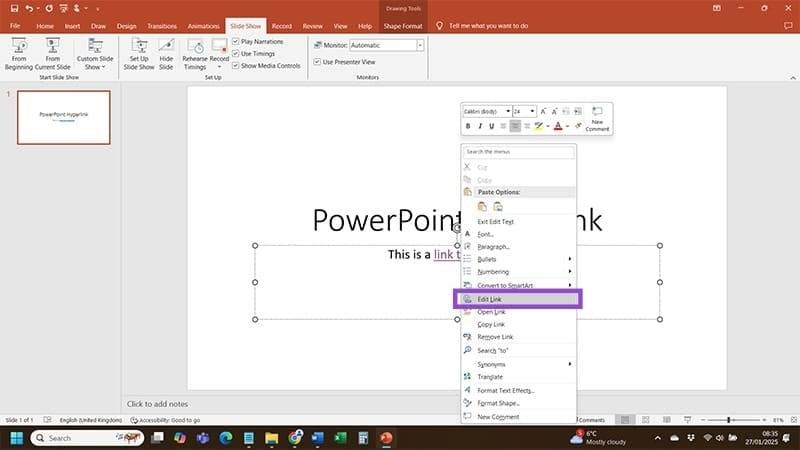Open File Explorer from taskbar
The height and width of the screenshot is (450, 800).
pos(271,438)
